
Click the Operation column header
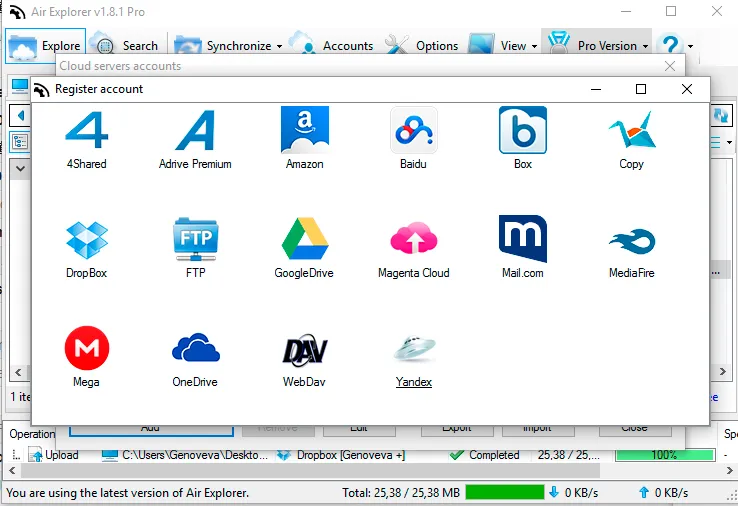pos(32,434)
